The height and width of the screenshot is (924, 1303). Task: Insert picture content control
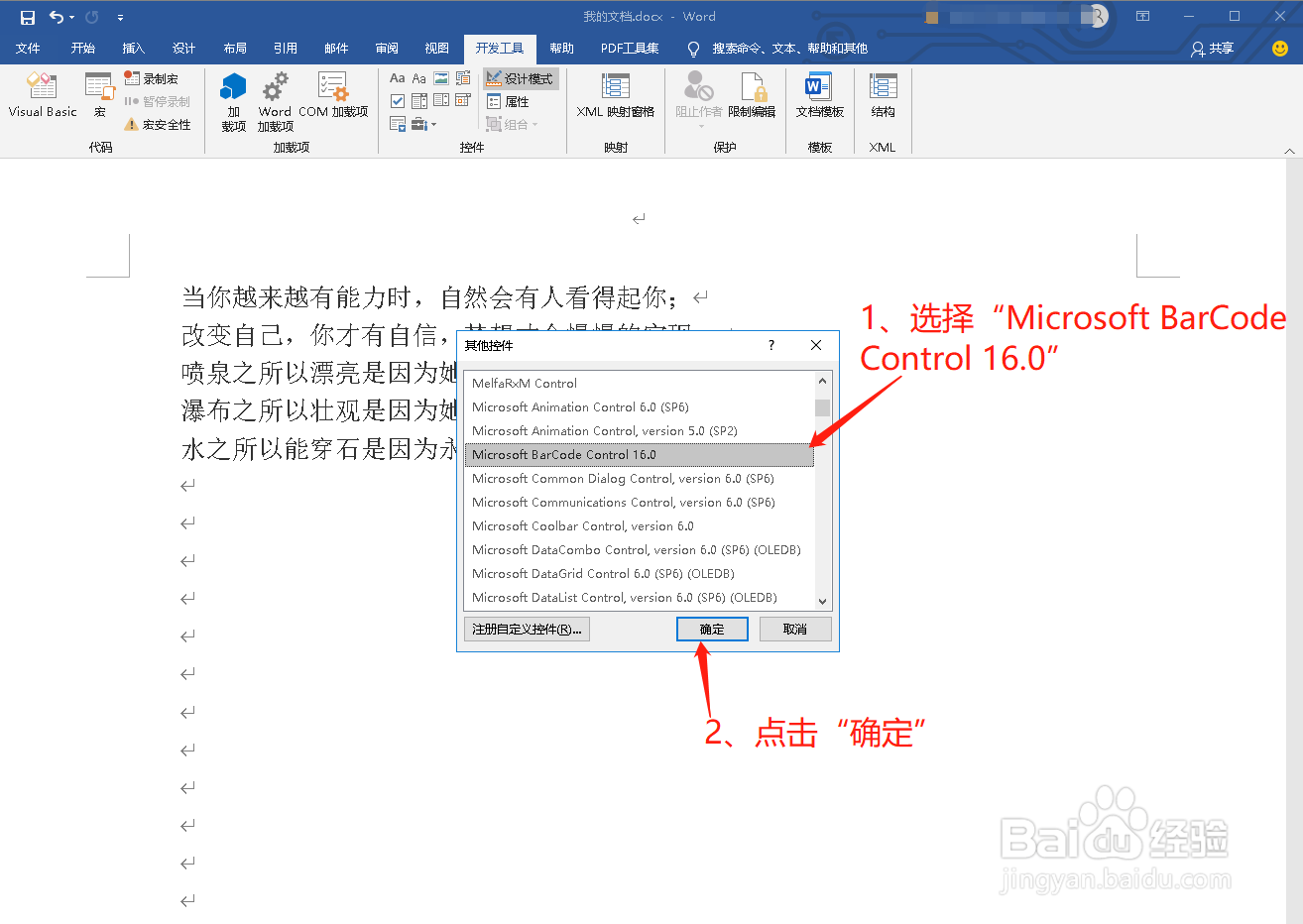click(x=441, y=78)
